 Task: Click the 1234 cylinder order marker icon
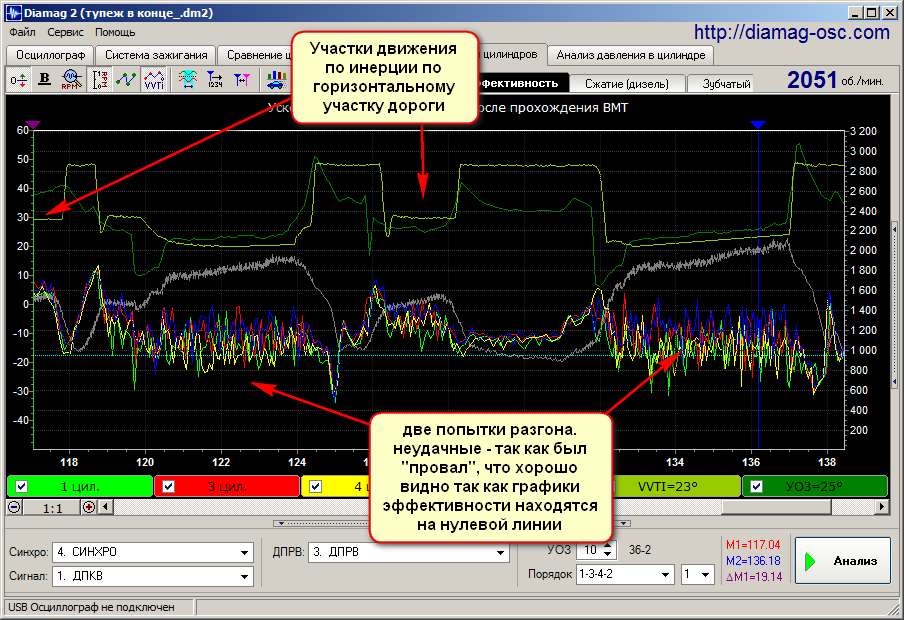[x=214, y=80]
